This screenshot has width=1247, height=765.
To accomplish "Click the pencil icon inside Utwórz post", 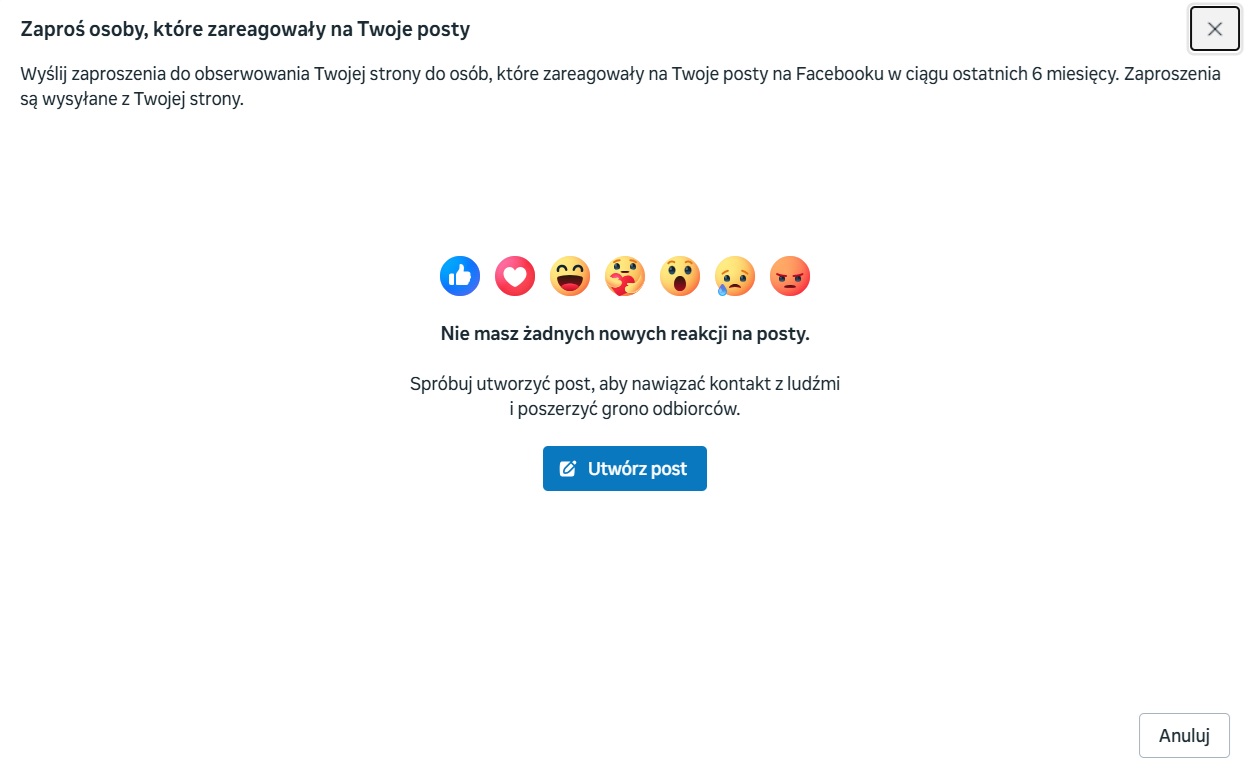I will 568,469.
